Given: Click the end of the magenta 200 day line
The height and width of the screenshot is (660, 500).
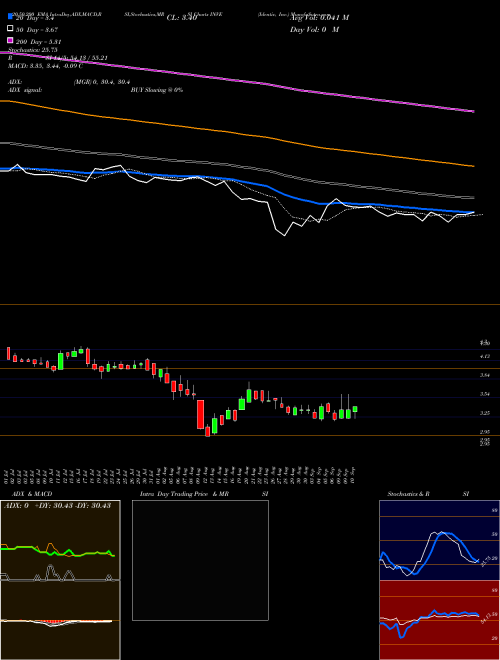Looking at the screenshot, I should pos(473,111).
